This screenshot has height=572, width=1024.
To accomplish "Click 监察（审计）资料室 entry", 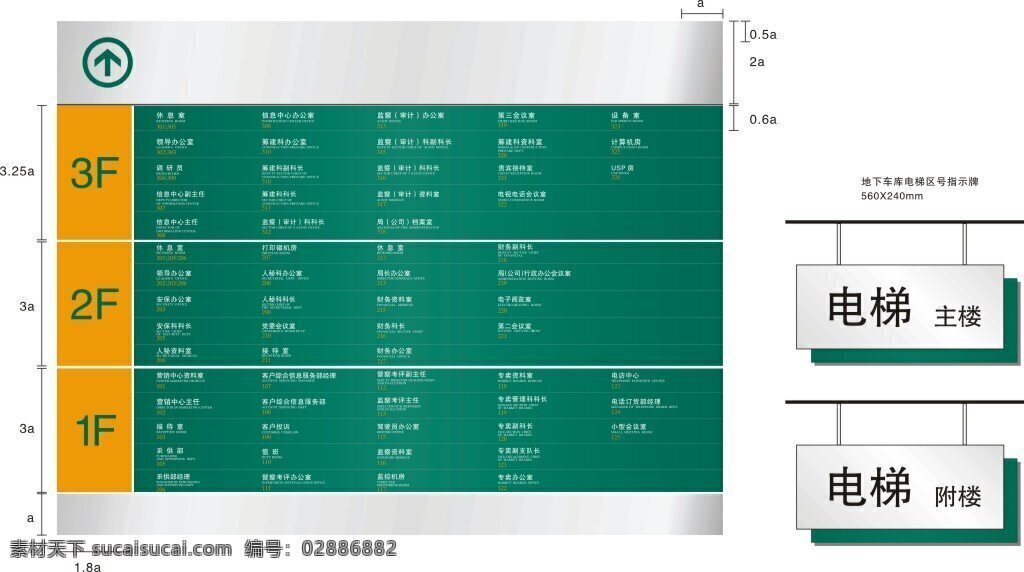I will (408, 194).
